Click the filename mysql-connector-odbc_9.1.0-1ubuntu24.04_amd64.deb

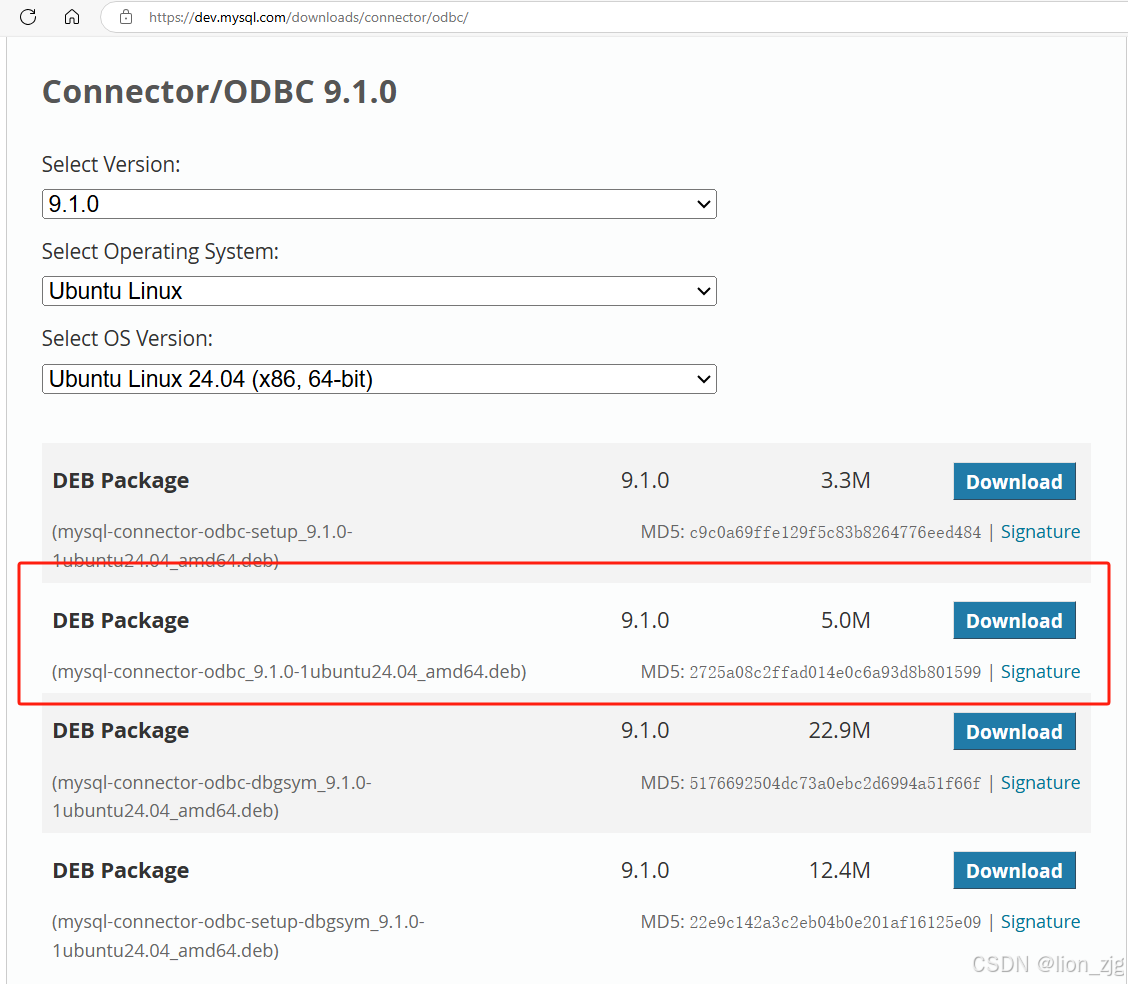[289, 672]
